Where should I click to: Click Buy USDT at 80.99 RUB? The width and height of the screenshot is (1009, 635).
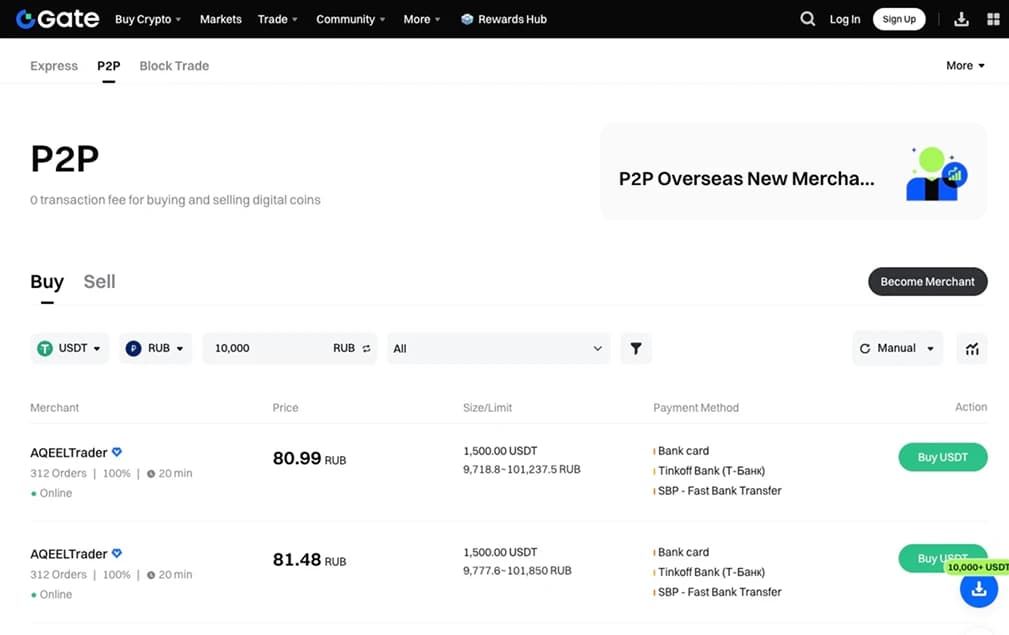pyautogui.click(x=942, y=457)
